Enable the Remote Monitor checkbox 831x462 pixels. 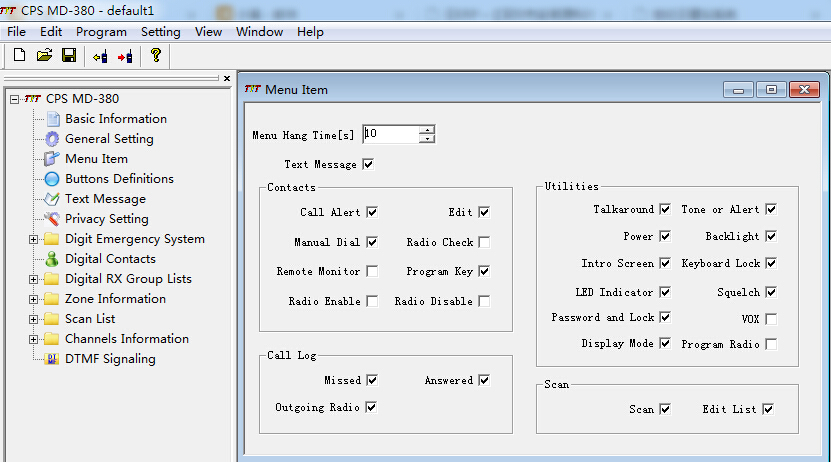pyautogui.click(x=372, y=271)
